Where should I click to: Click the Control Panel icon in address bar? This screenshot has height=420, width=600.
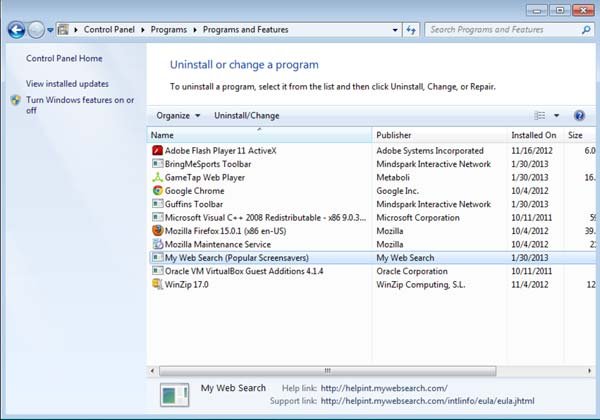(x=64, y=29)
